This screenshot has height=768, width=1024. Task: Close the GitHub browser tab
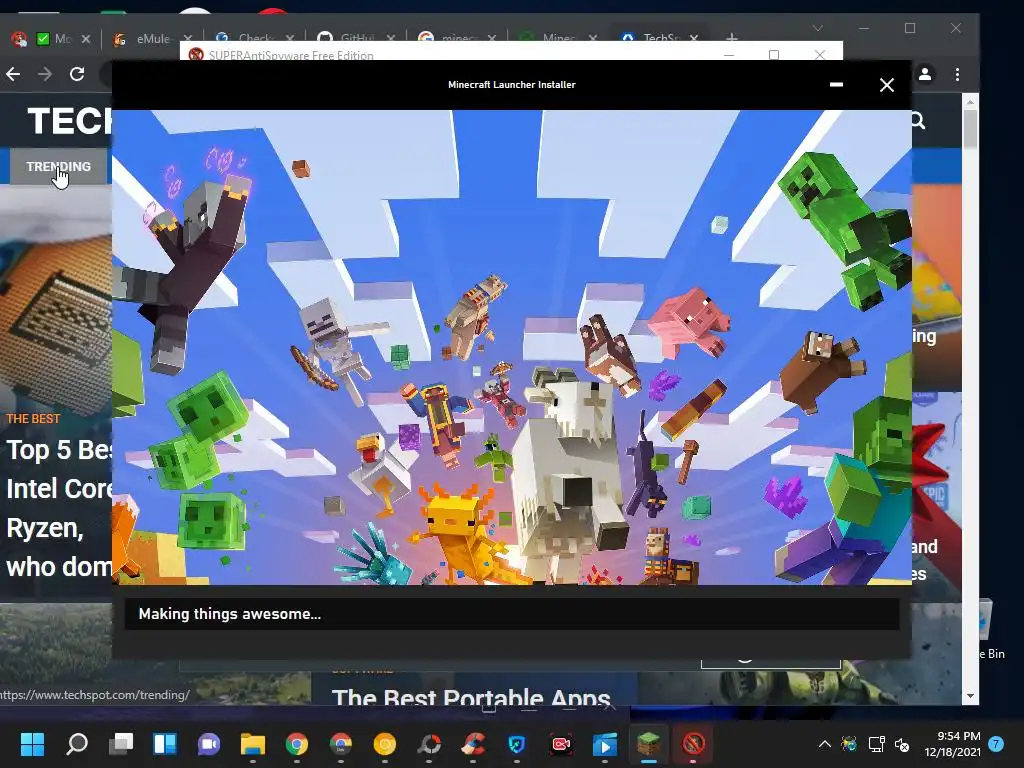click(391, 39)
